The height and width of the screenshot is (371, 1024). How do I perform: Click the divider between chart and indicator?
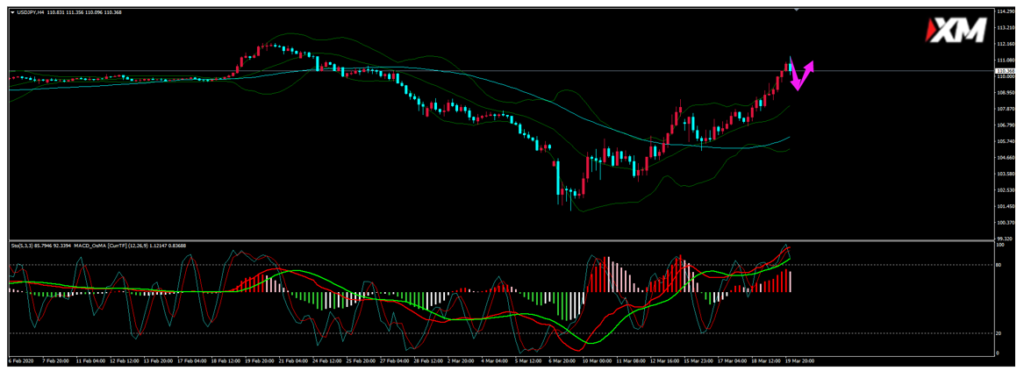pyautogui.click(x=500, y=240)
